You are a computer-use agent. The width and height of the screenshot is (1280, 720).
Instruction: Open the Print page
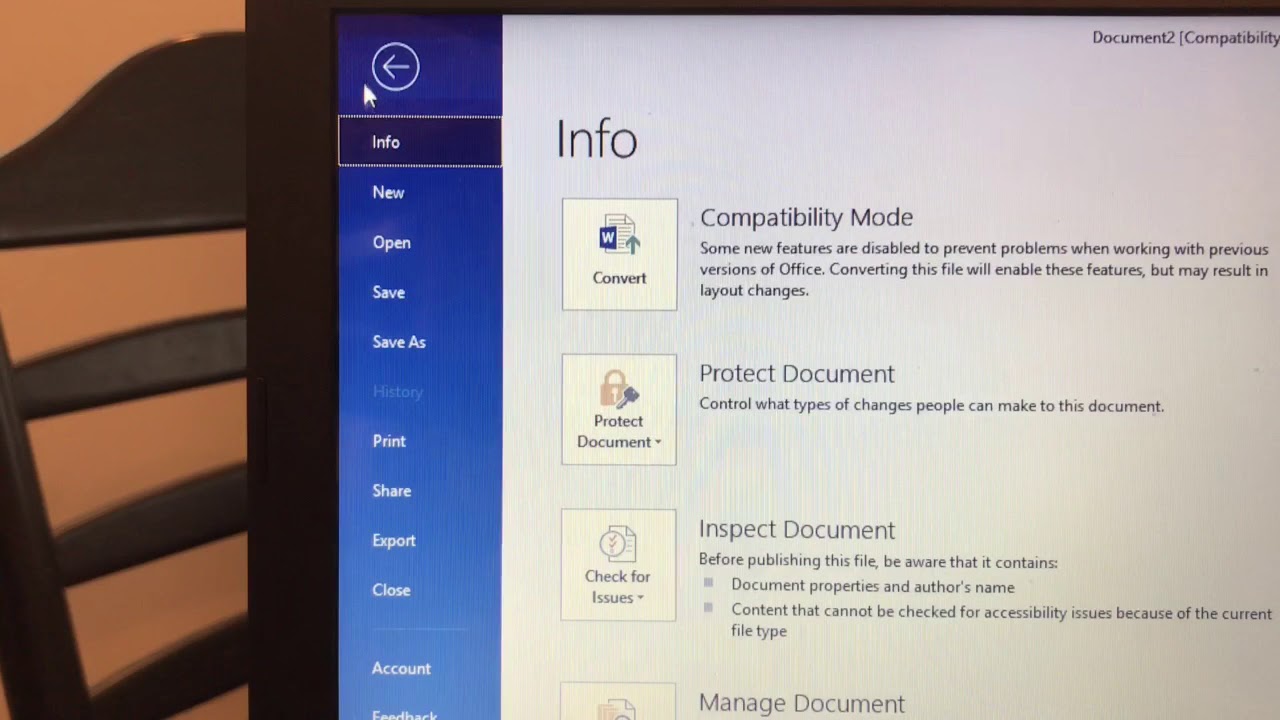pyautogui.click(x=389, y=441)
